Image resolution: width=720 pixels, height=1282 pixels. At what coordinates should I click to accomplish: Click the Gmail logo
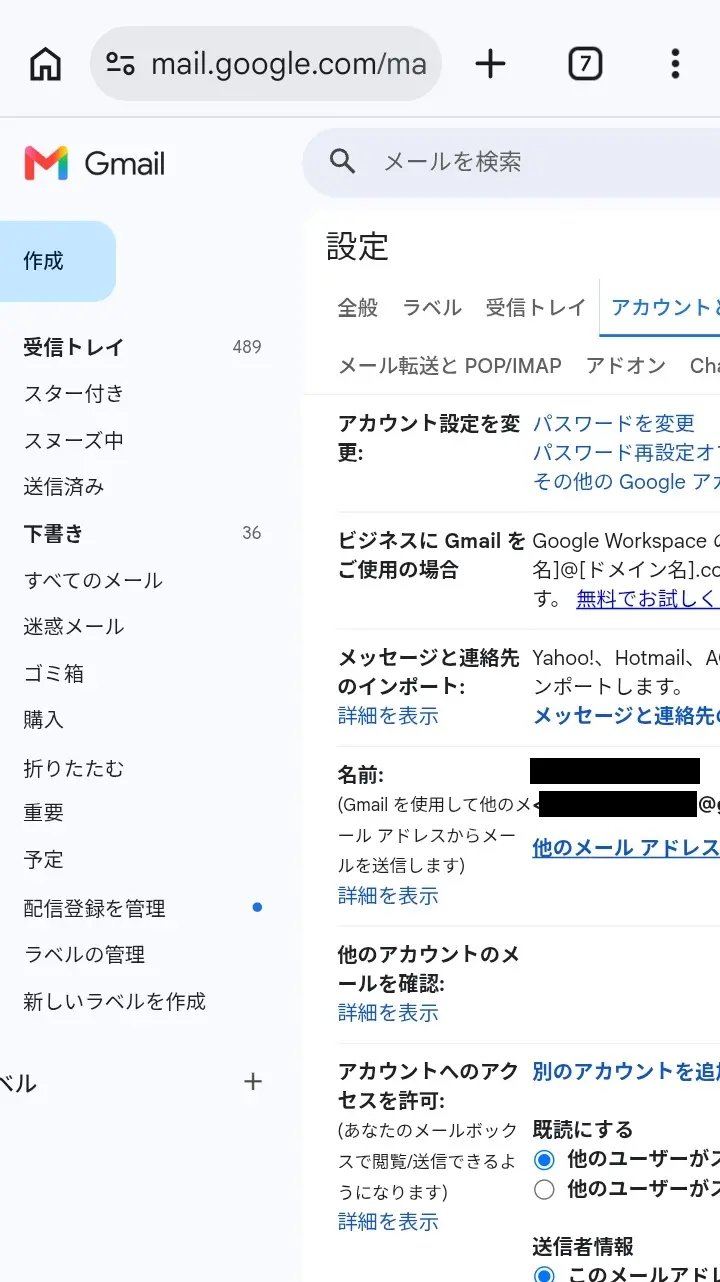click(x=95, y=163)
